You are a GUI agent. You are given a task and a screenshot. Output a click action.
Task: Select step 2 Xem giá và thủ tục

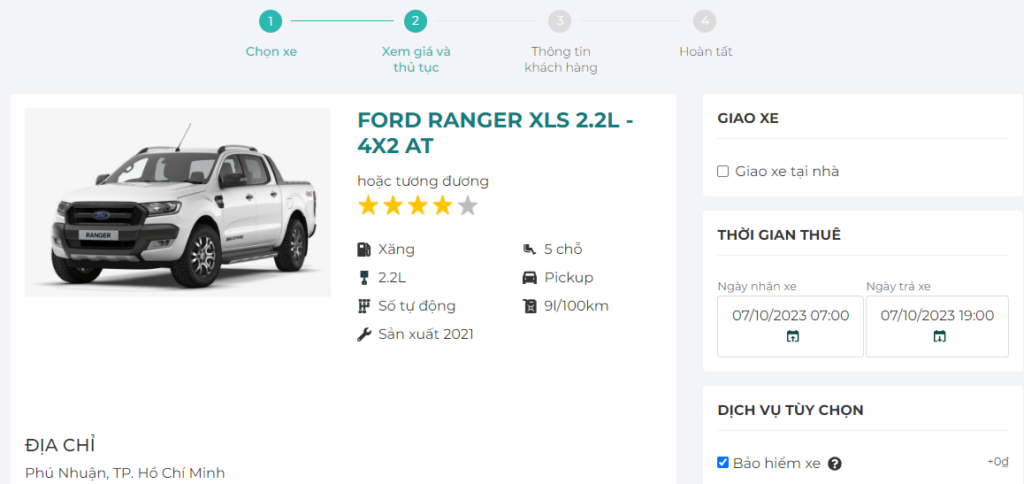(x=416, y=21)
